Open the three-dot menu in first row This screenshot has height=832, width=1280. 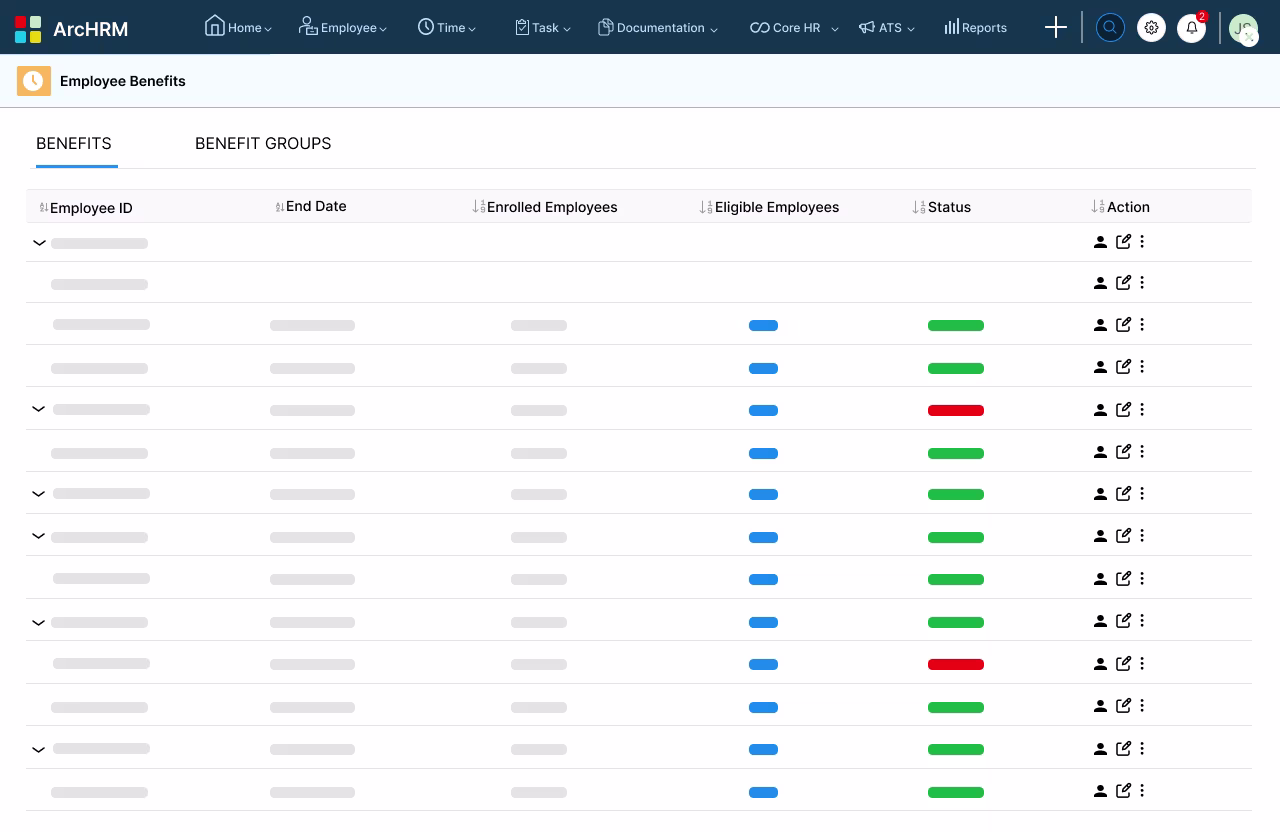coord(1142,241)
